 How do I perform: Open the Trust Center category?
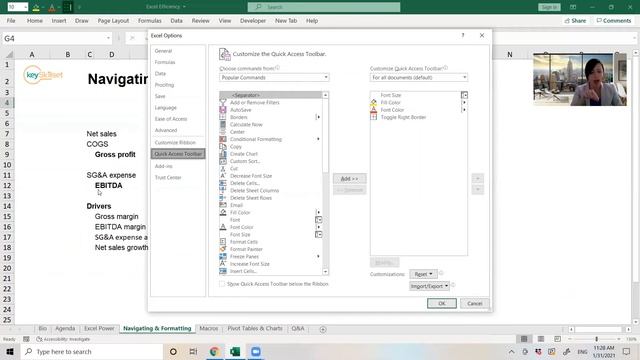tap(178, 178)
